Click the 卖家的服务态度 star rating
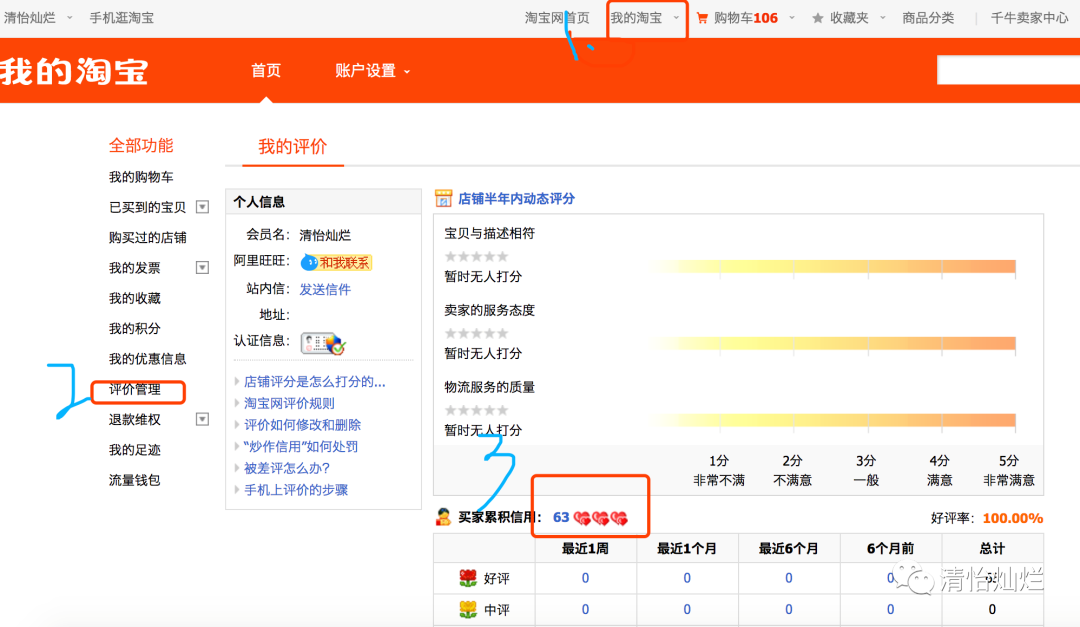The width and height of the screenshot is (1080, 627). coord(477,333)
